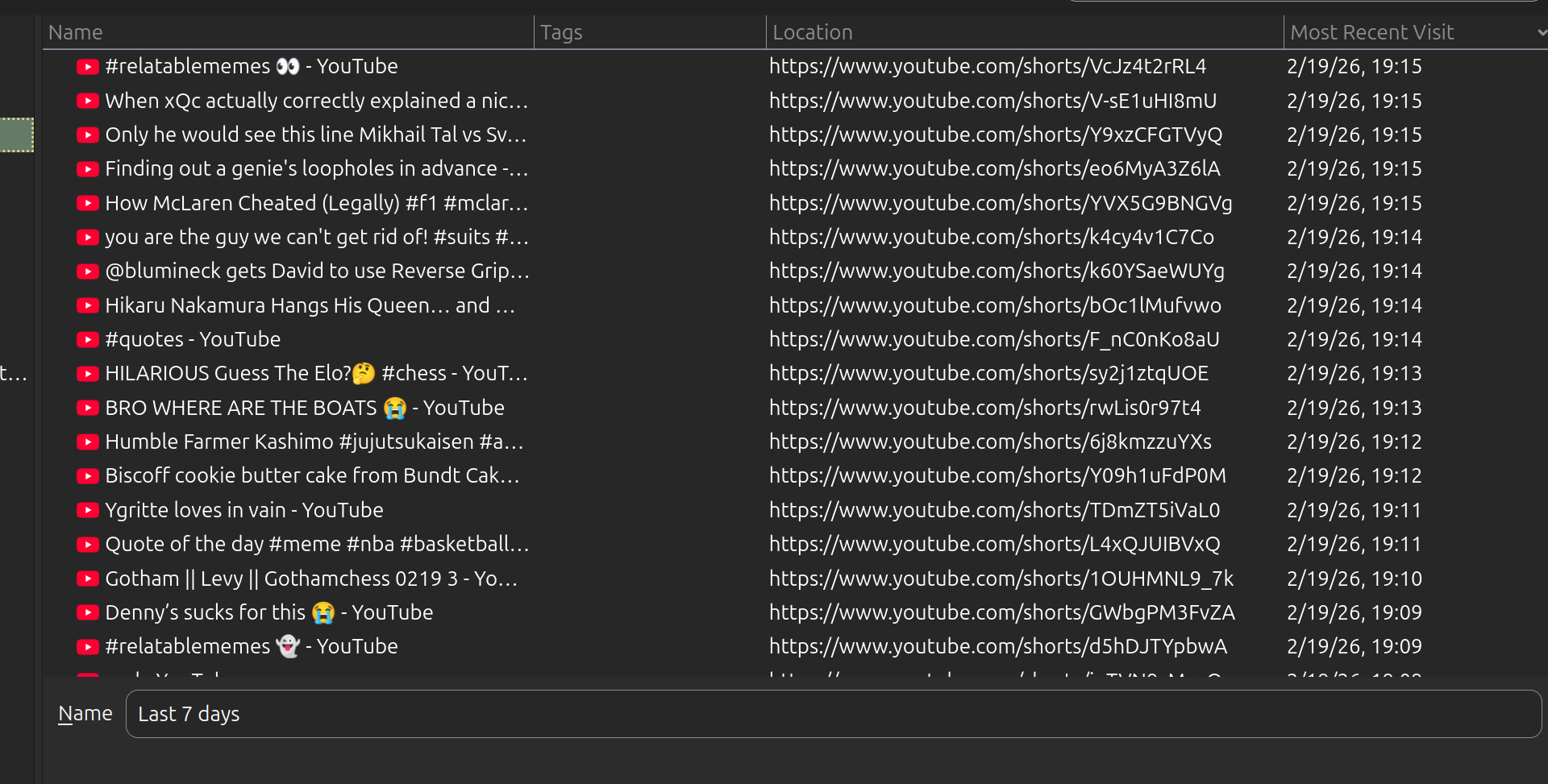Select 'Finding out a genie's loopholes in advance' title

click(x=317, y=168)
